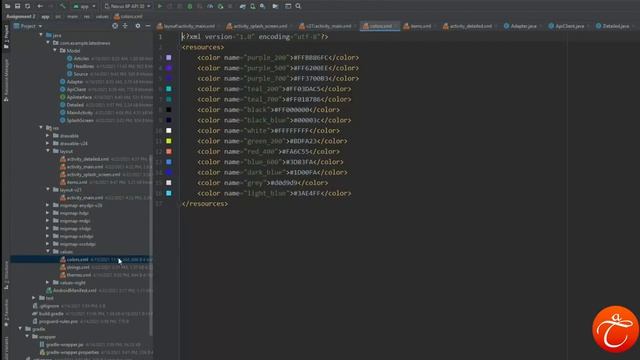Select activity_detailed.xml in layout folder

coord(88,159)
